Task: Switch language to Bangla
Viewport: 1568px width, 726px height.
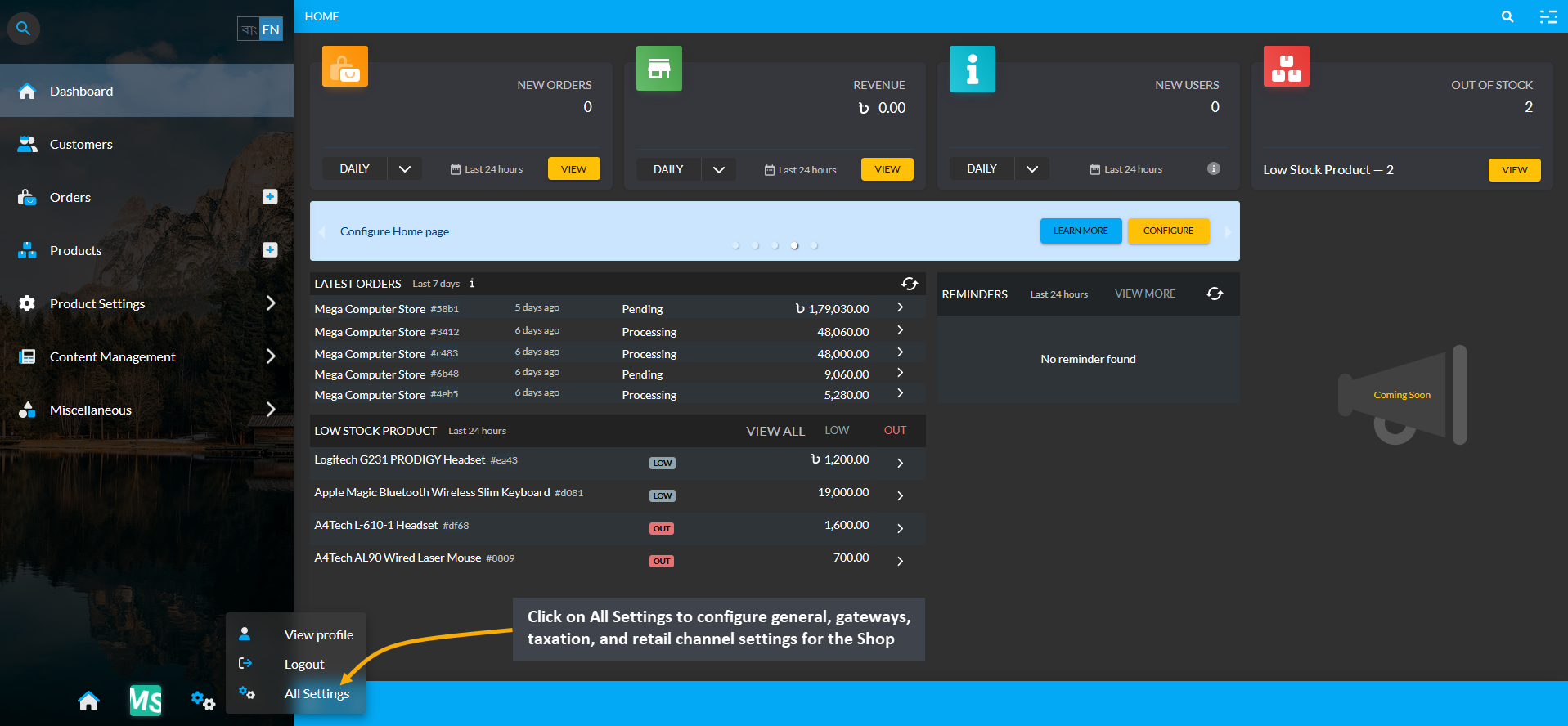Action: (249, 29)
